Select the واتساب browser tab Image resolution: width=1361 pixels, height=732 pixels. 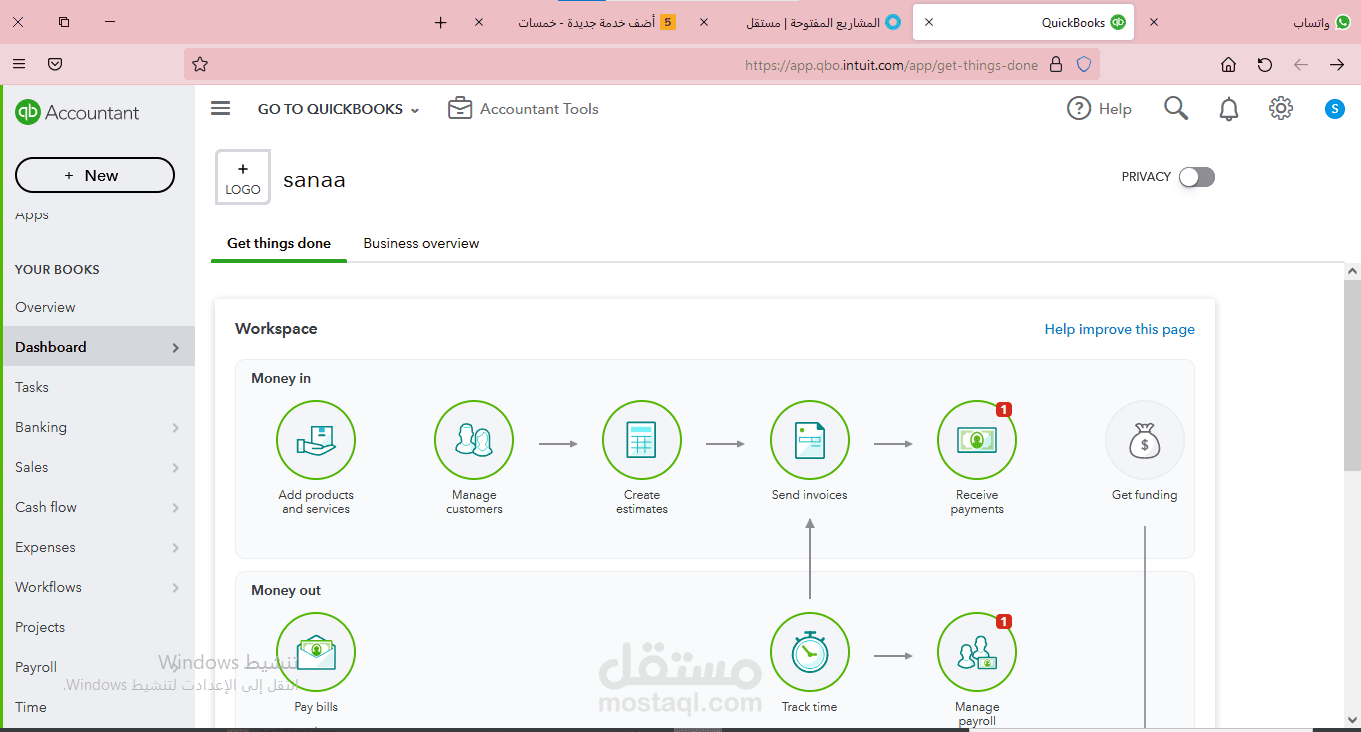click(x=1251, y=22)
